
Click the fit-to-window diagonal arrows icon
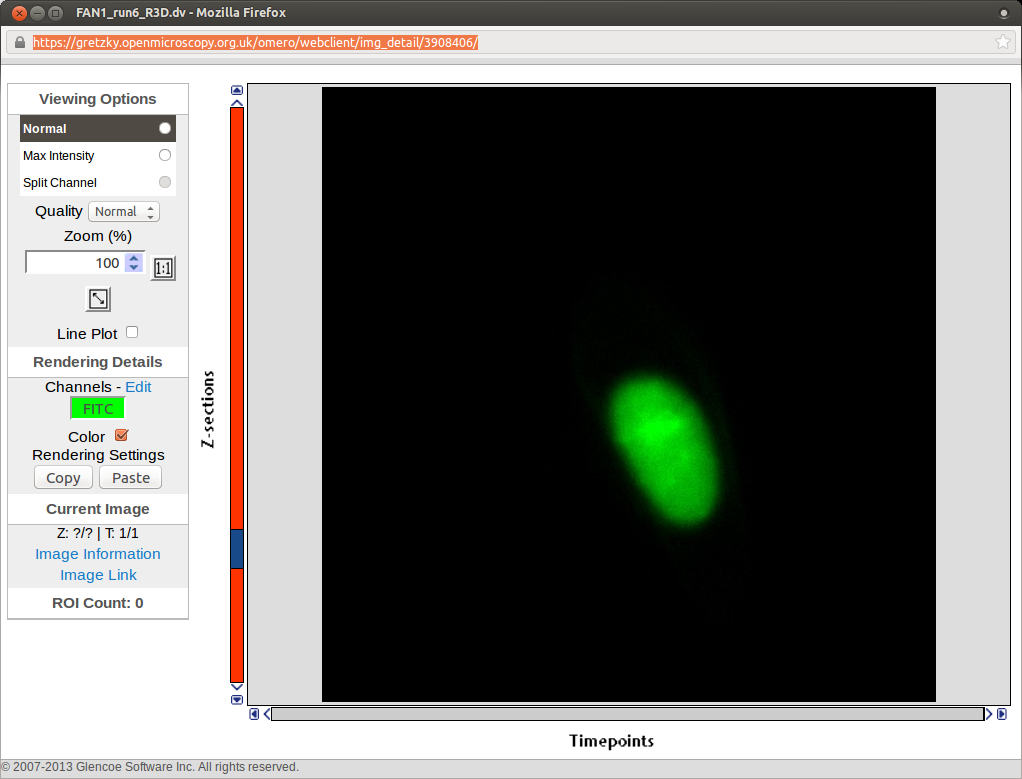98,299
